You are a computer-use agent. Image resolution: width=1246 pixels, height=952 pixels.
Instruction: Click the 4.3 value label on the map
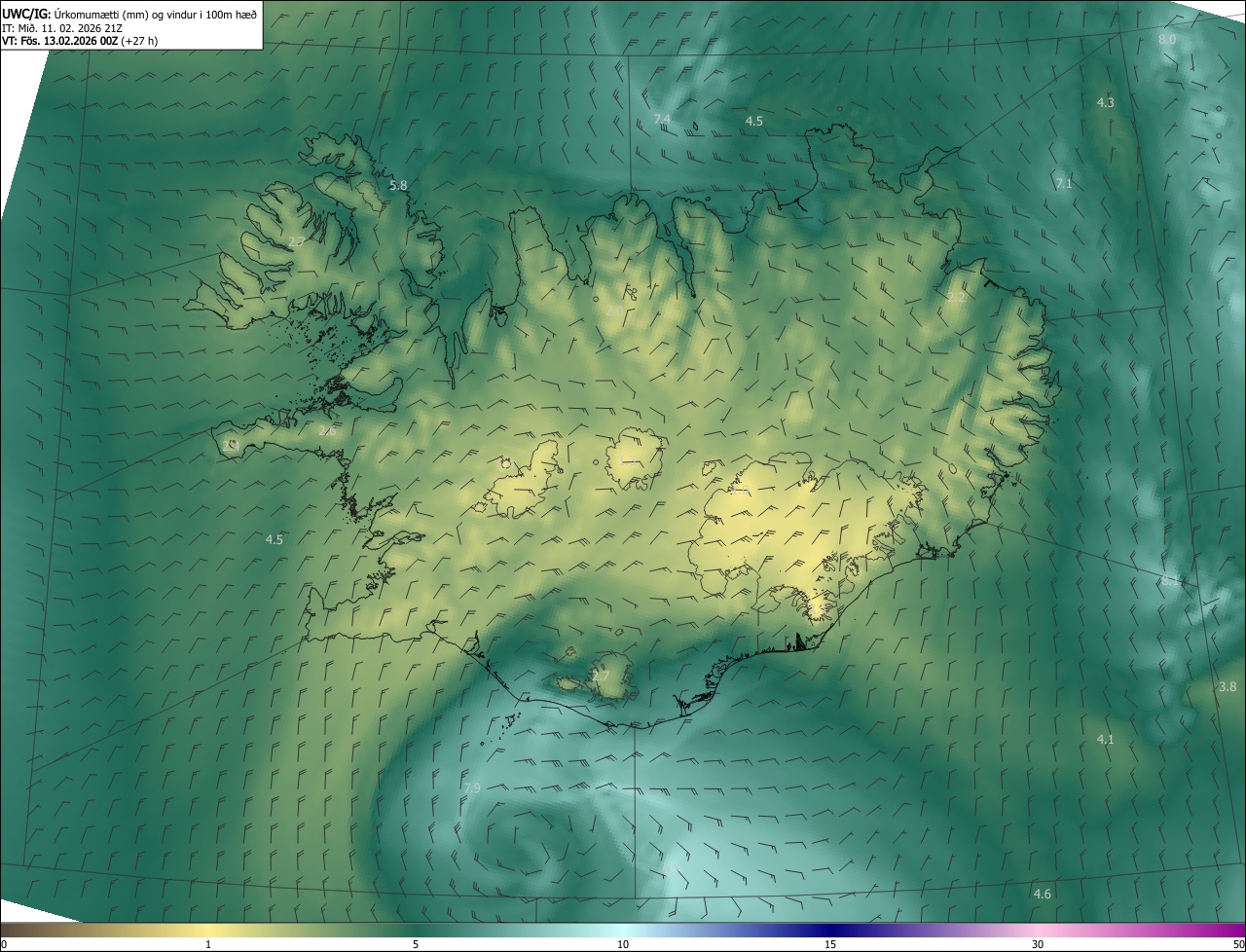click(1106, 102)
